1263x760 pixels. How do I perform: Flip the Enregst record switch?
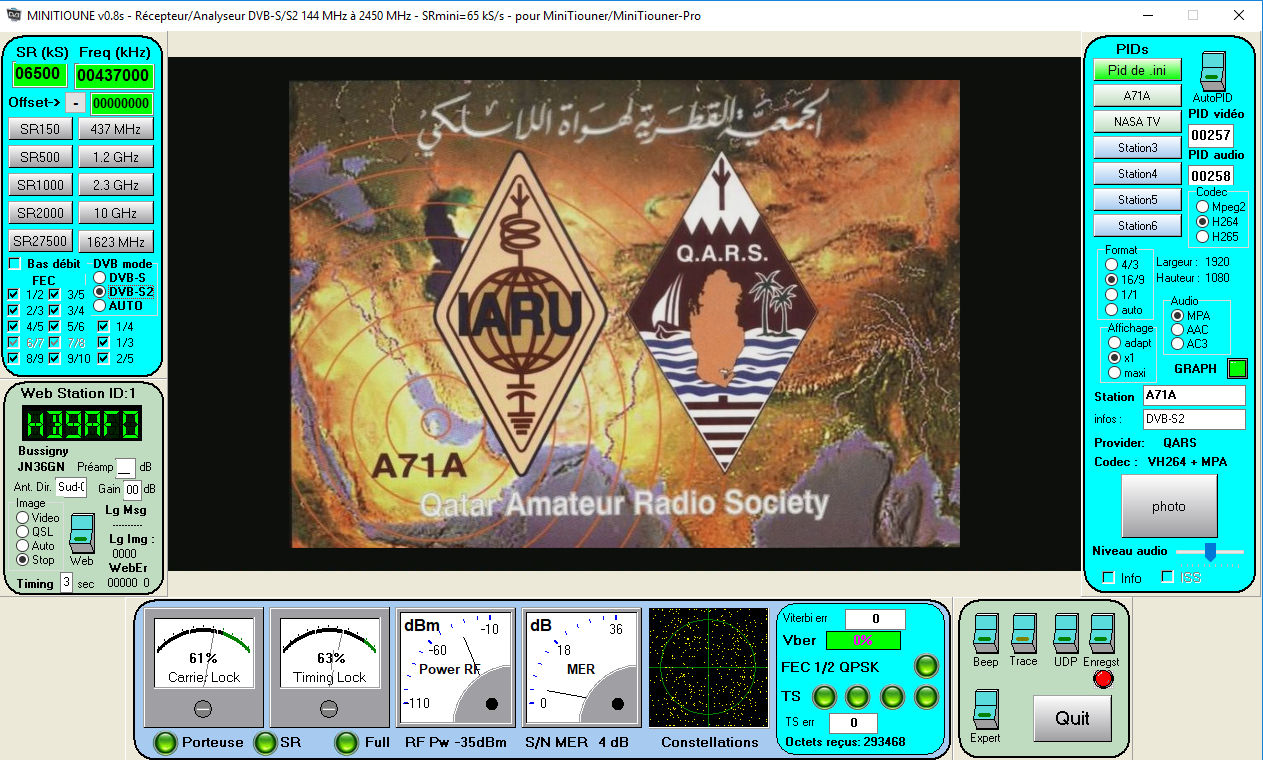(1101, 634)
